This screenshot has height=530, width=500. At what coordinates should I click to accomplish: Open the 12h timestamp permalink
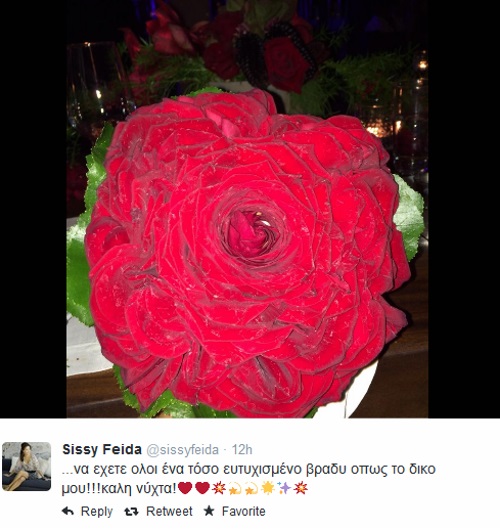[x=242, y=450]
